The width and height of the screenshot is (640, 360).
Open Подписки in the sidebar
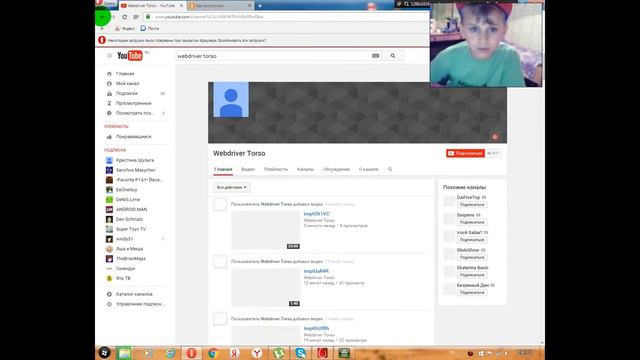click(x=127, y=93)
